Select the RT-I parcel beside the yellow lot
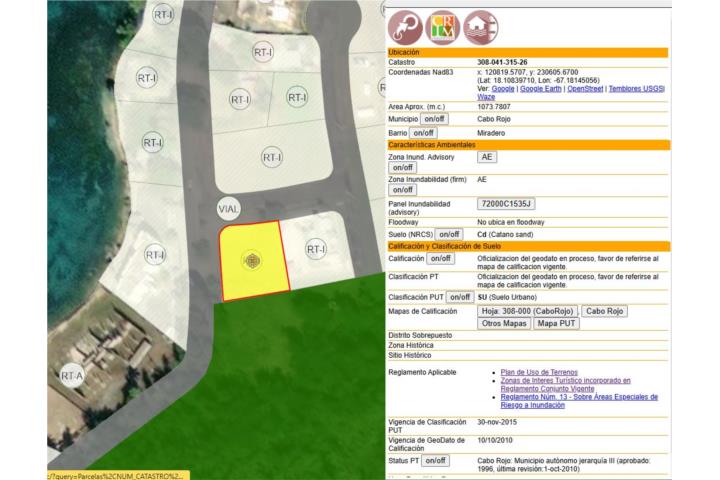 point(316,249)
